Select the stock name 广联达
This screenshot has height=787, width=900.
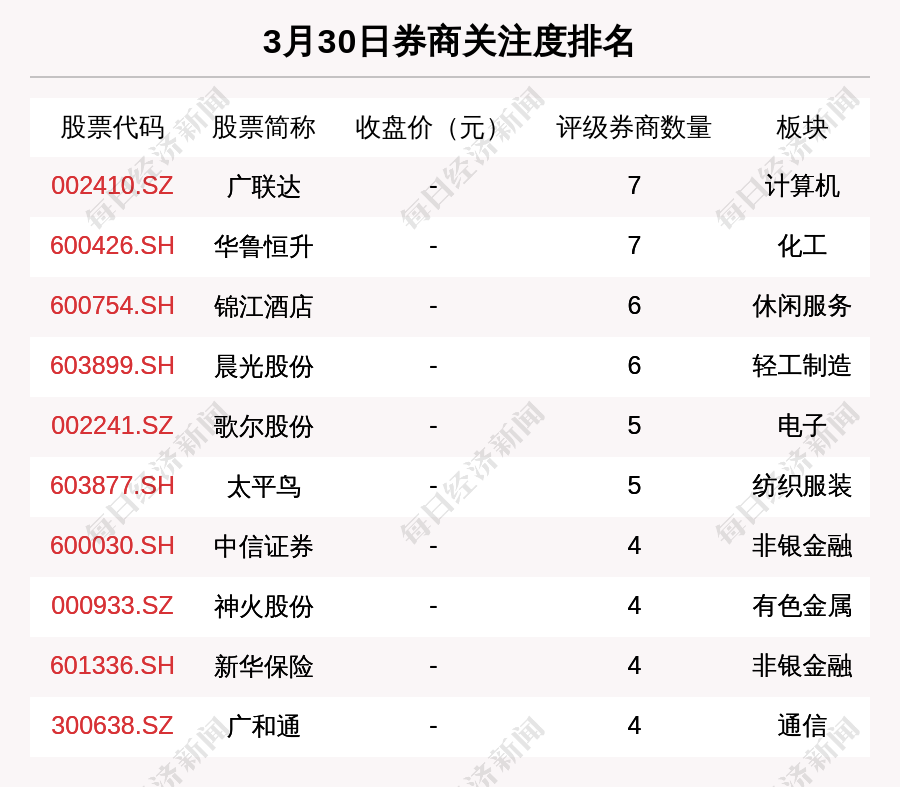coord(263,187)
